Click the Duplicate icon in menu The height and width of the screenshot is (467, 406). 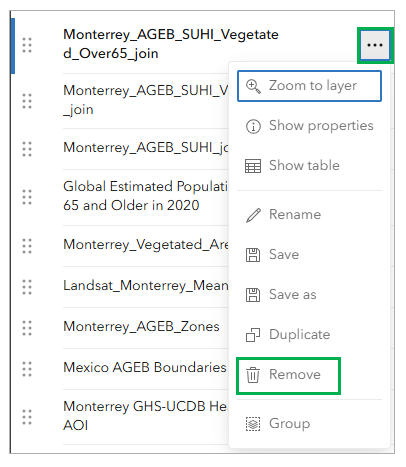(253, 335)
